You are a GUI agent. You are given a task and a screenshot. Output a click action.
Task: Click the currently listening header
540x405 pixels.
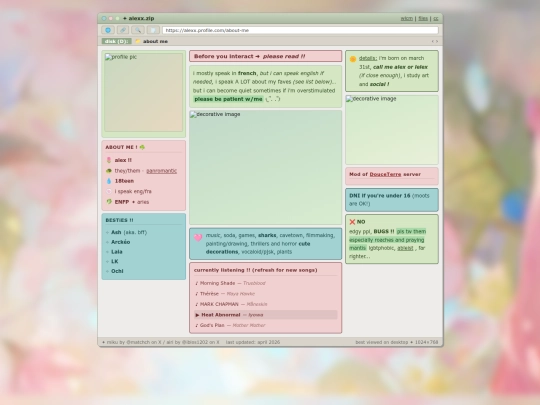click(x=256, y=270)
